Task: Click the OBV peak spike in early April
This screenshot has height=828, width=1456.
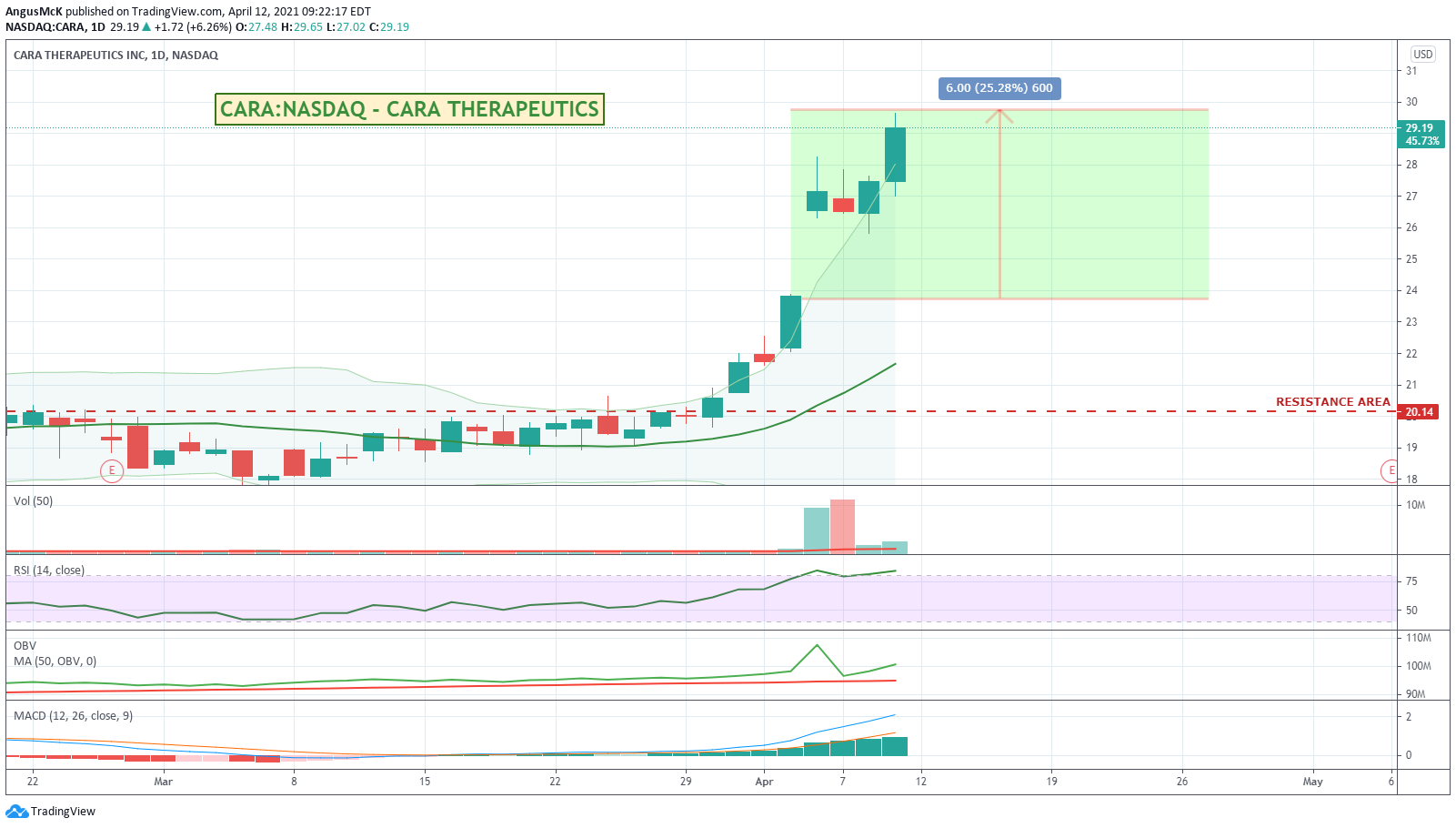Action: (818, 646)
